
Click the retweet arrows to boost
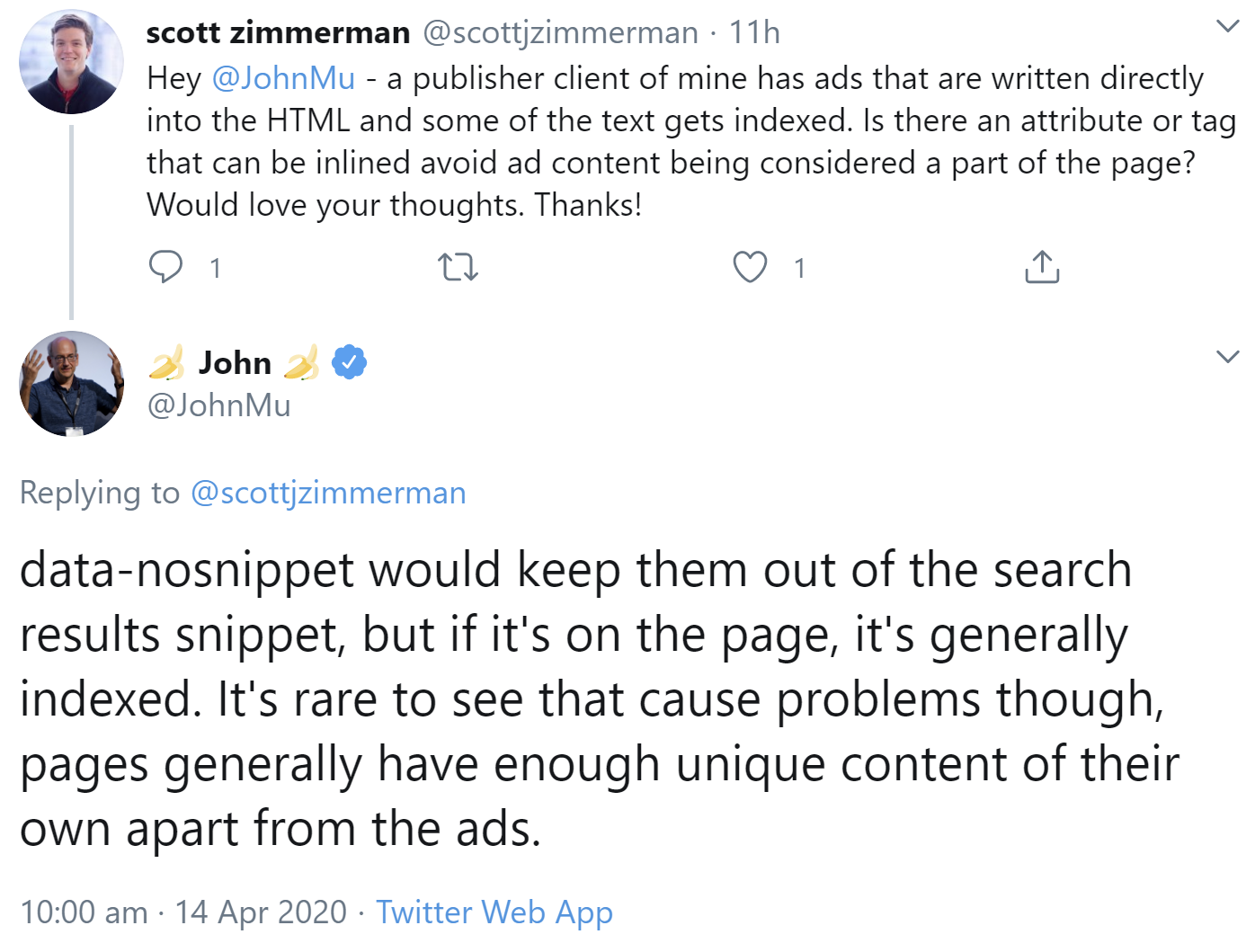coord(457,267)
